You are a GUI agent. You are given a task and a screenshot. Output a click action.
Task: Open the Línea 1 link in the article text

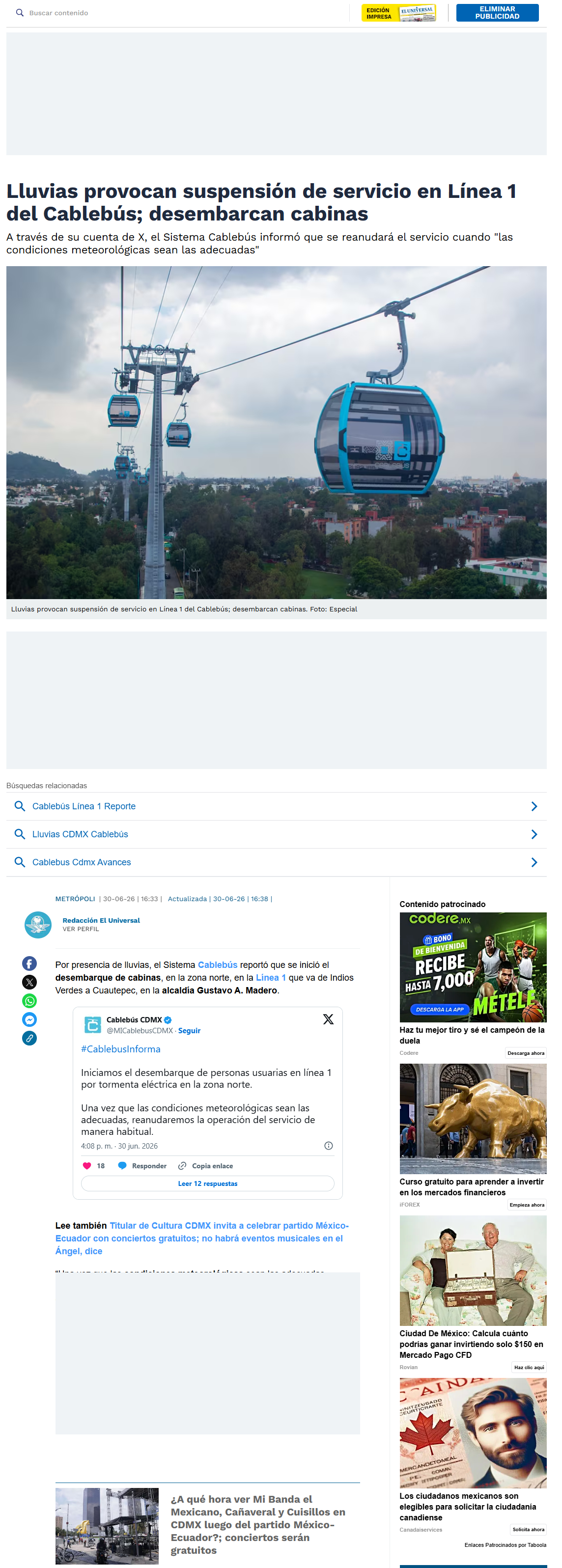click(271, 978)
